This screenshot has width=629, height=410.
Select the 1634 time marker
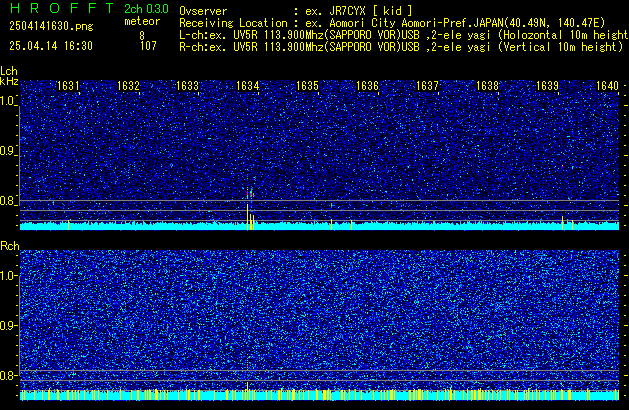point(248,86)
